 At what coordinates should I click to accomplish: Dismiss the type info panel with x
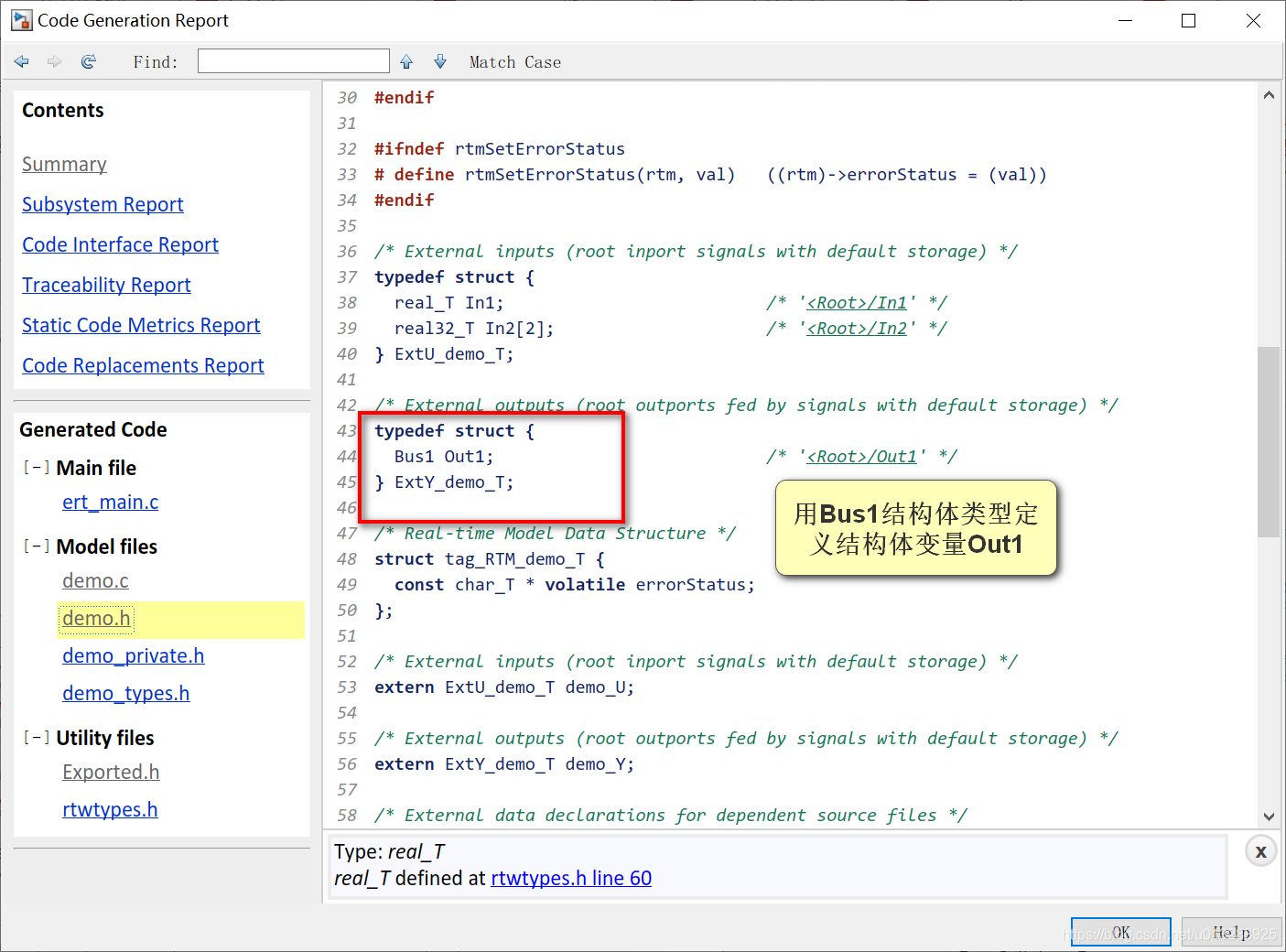(1260, 851)
